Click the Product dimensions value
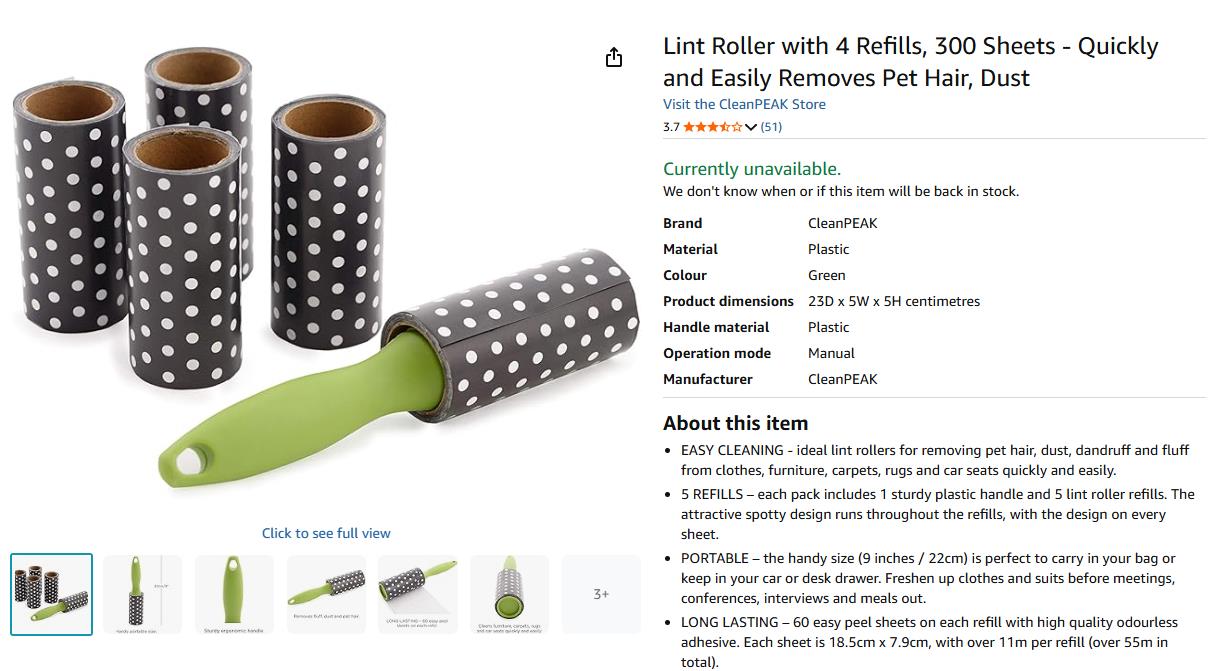 pos(894,301)
